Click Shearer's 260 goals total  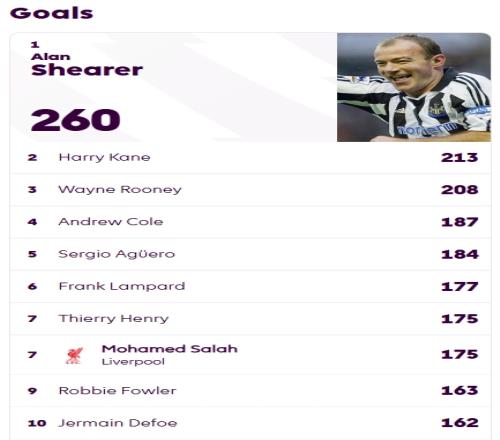pos(75,120)
